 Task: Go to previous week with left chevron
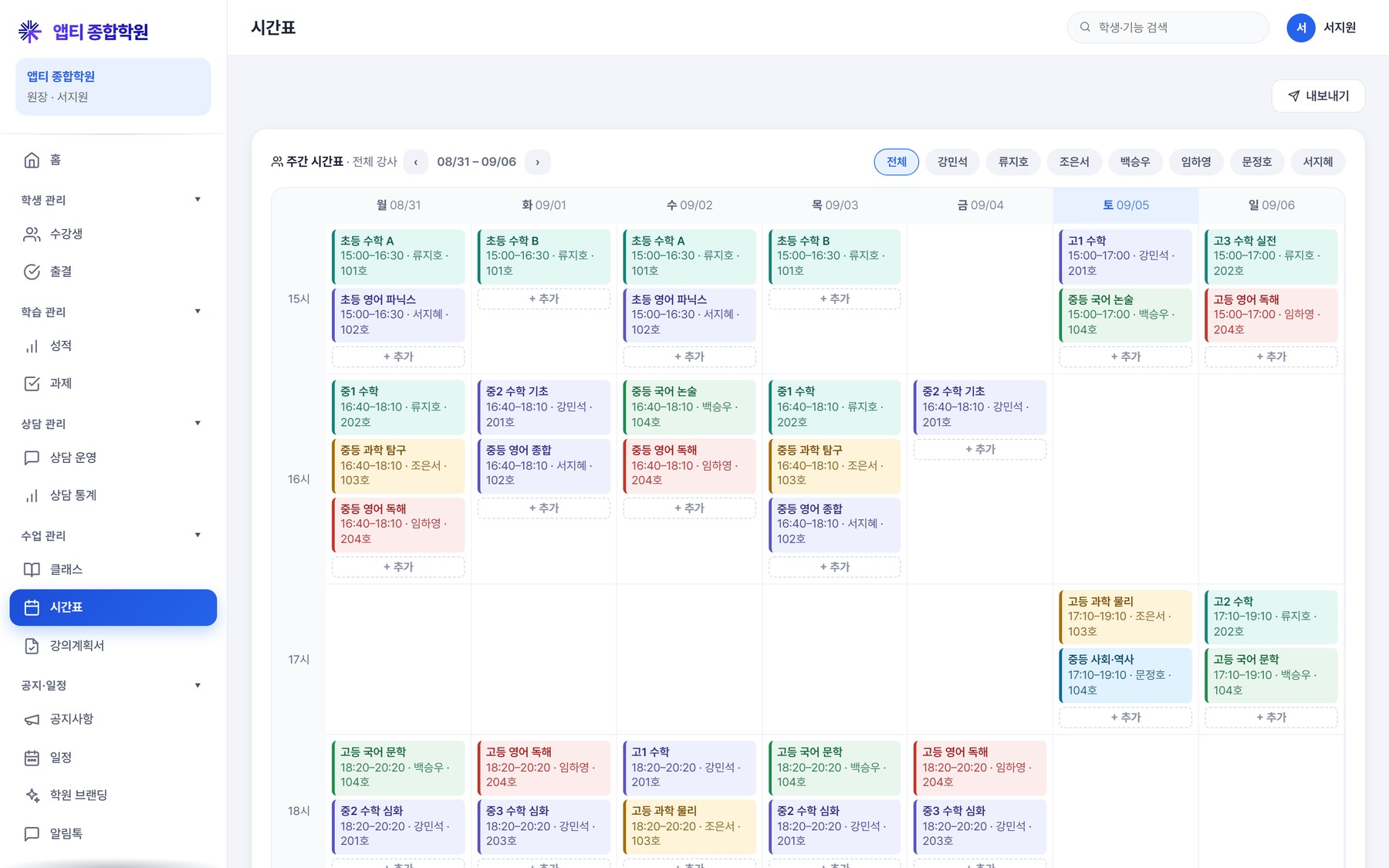[416, 162]
